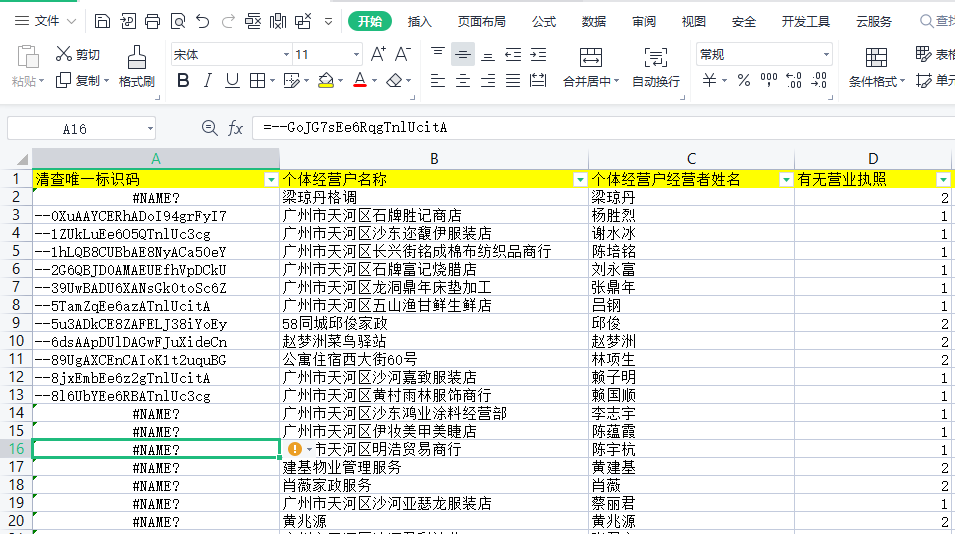Click the Save icon in quick toolbar
Screen dimensions: 955x534
coord(102,22)
